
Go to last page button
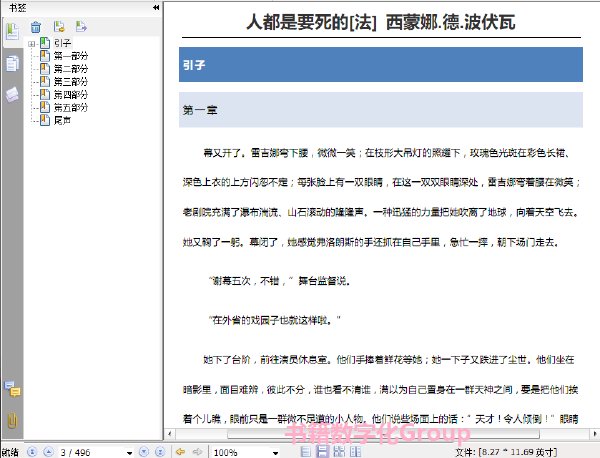(160, 452)
